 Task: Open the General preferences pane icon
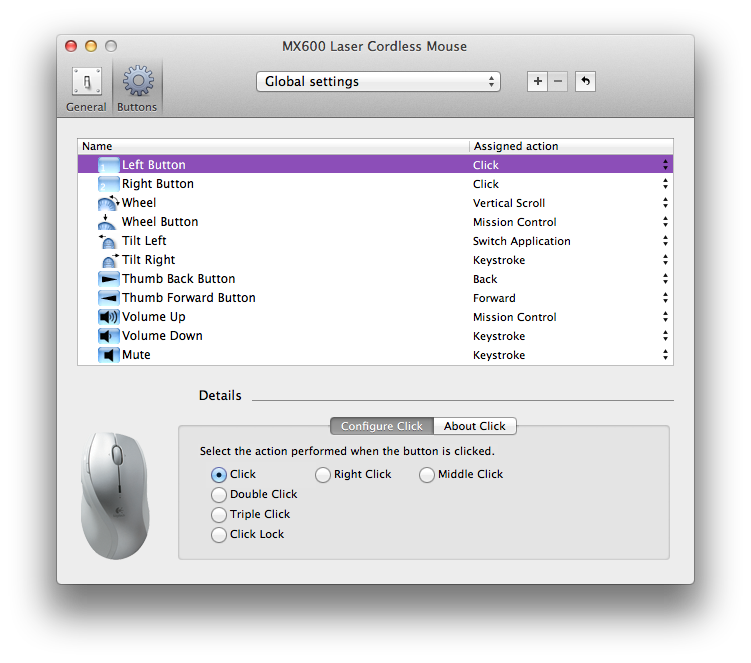(87, 81)
